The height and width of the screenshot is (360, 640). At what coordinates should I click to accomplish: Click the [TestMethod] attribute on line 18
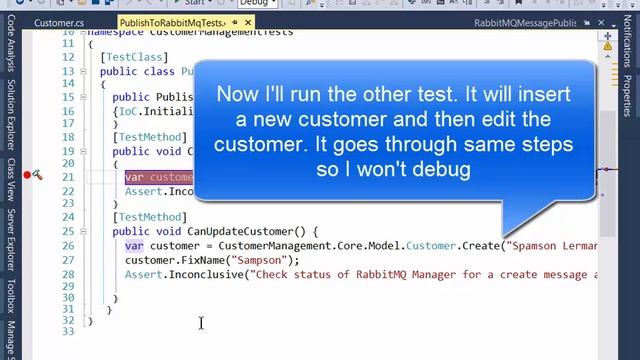[150, 137]
